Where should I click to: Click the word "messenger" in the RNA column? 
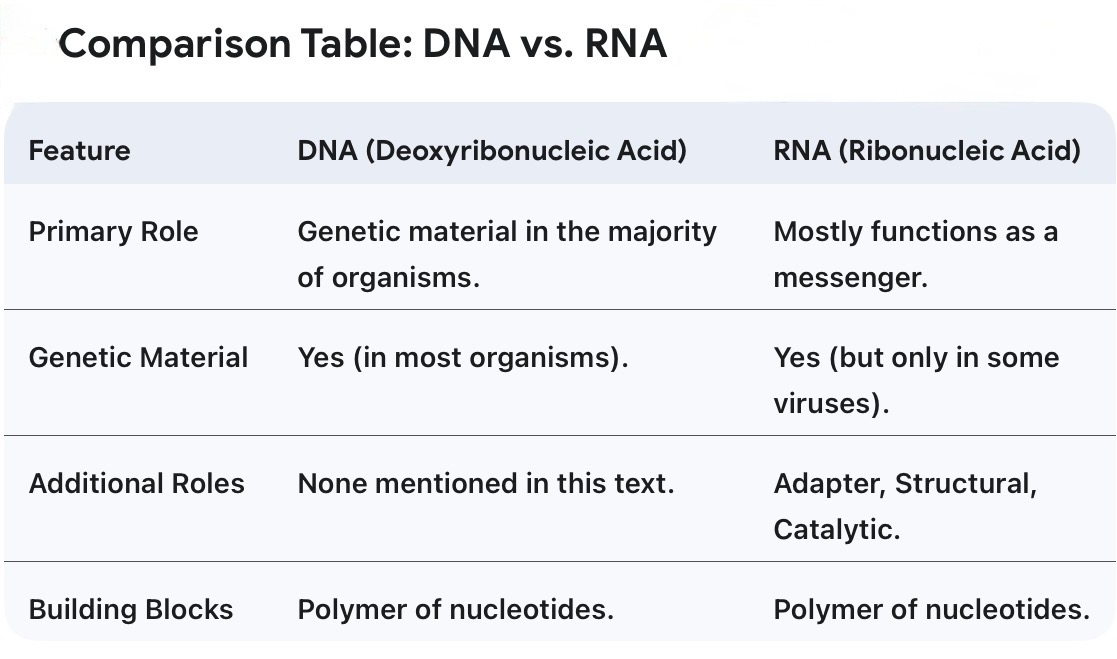point(847,277)
